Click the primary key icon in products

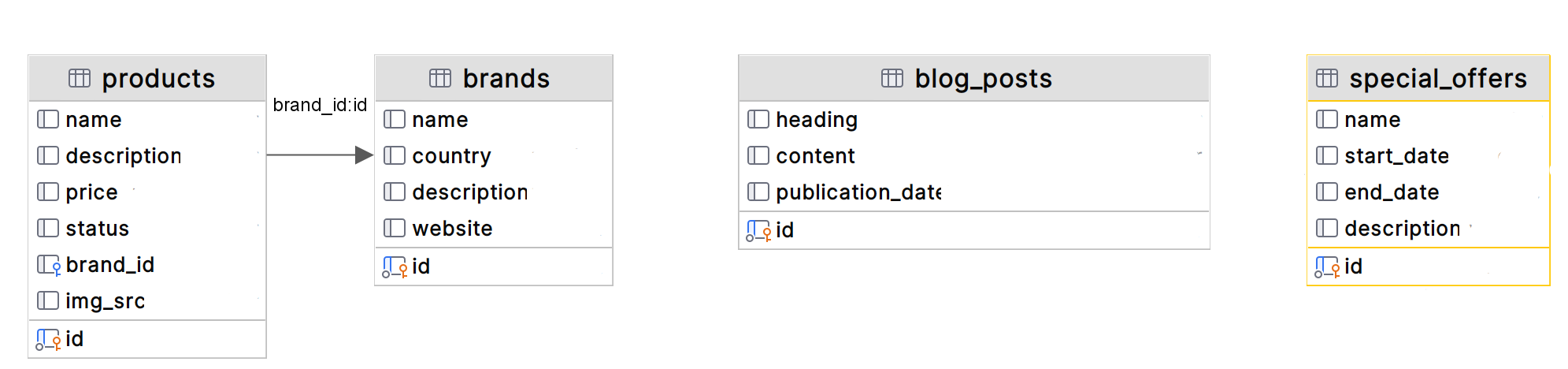(48, 340)
